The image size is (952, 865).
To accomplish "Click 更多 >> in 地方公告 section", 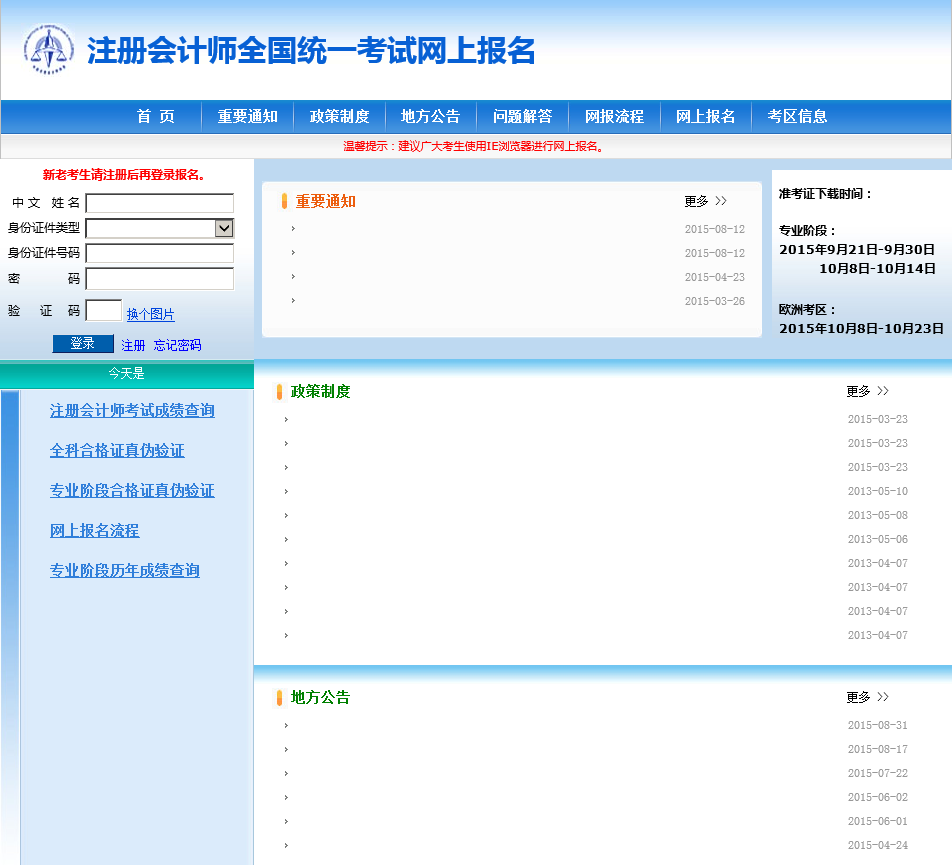I will [x=867, y=697].
